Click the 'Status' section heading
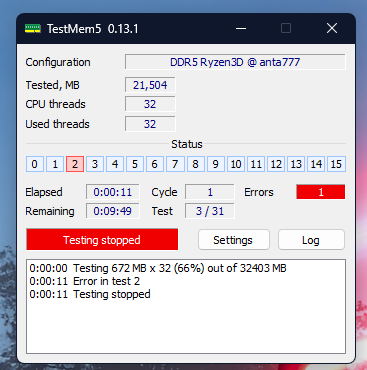This screenshot has width=367, height=370. tap(187, 144)
